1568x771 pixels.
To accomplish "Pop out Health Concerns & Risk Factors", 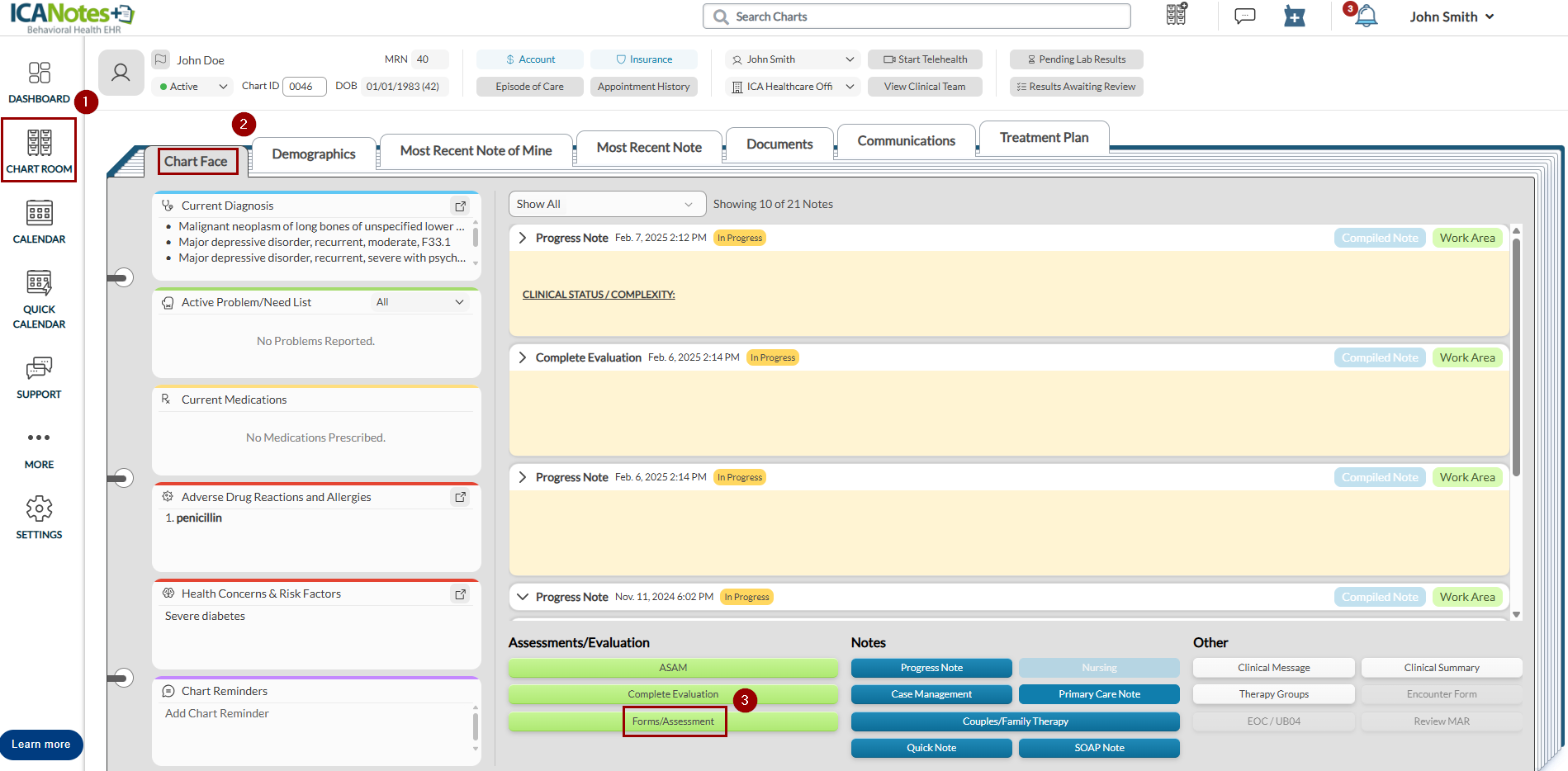I will click(461, 594).
